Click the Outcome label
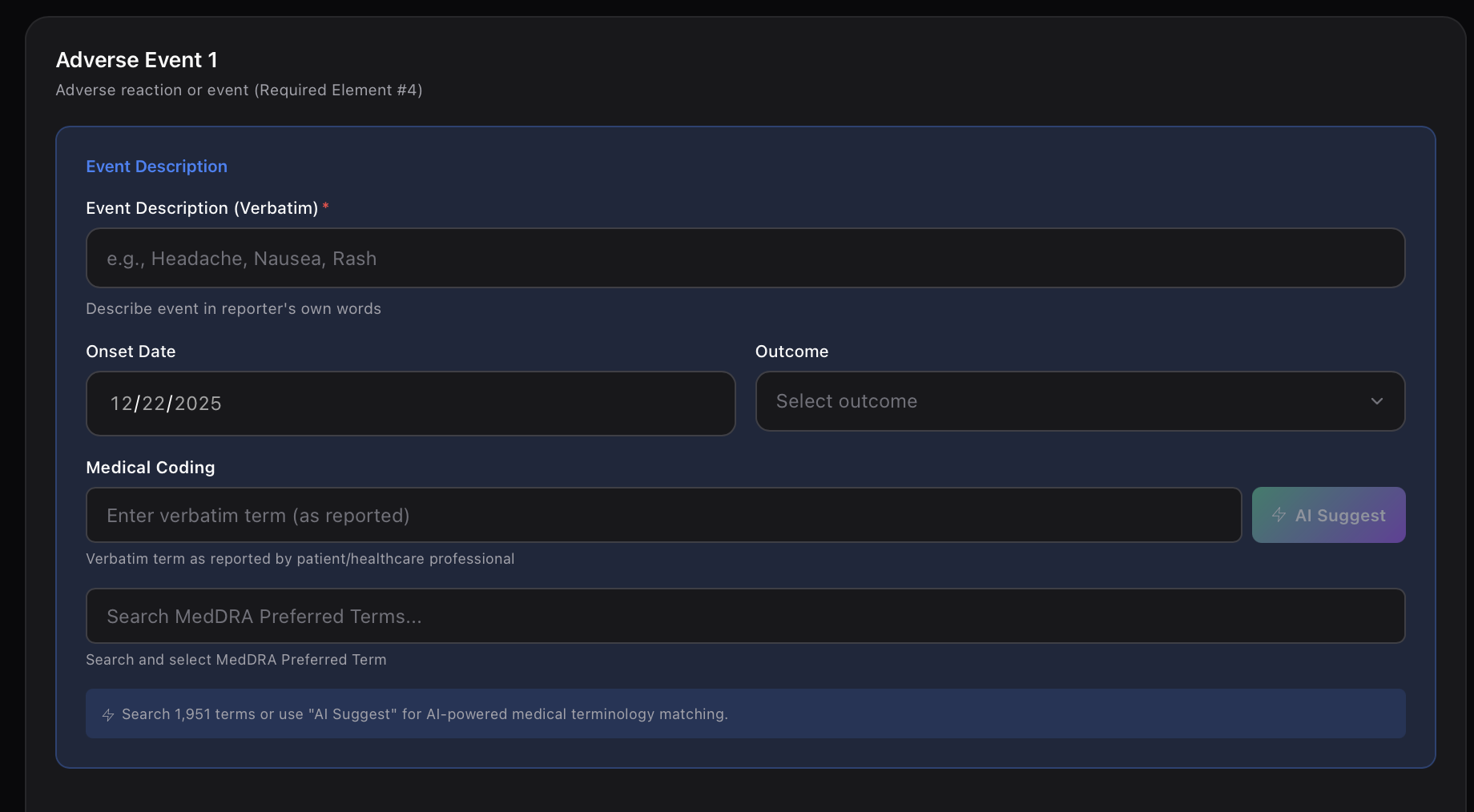This screenshot has height=812, width=1474. coord(791,352)
